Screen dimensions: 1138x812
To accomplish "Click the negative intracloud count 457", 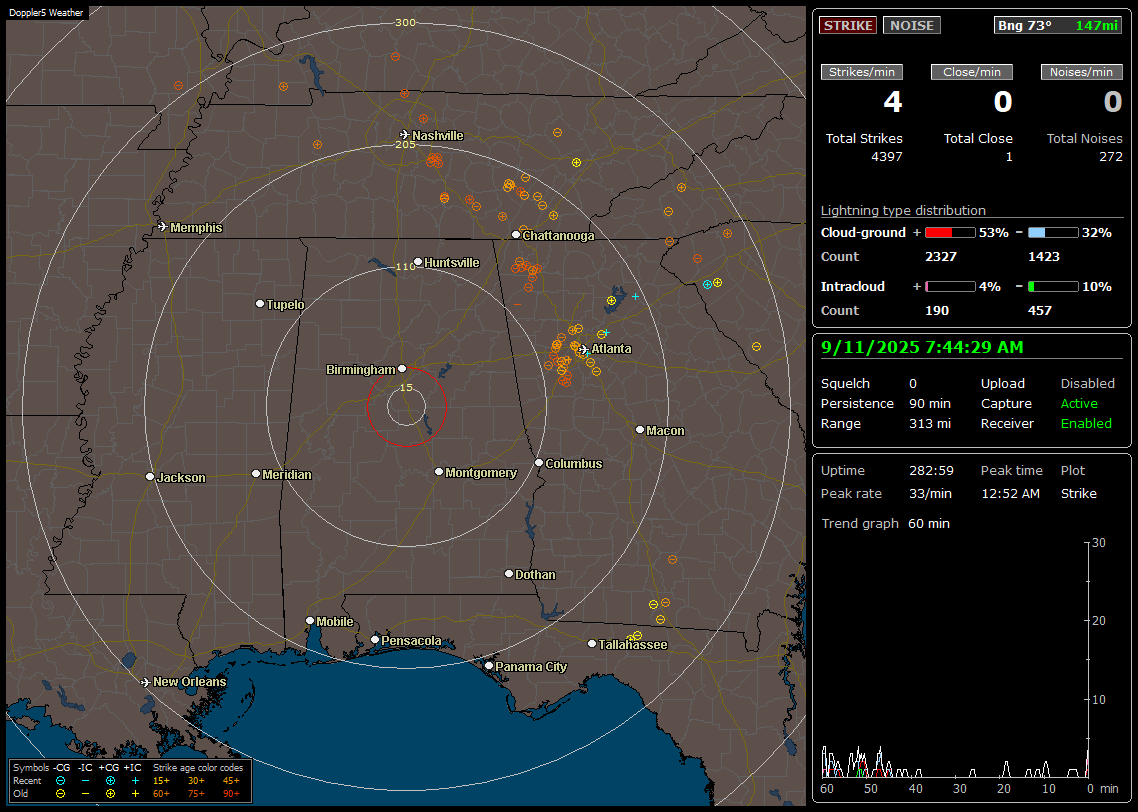I will (1040, 311).
